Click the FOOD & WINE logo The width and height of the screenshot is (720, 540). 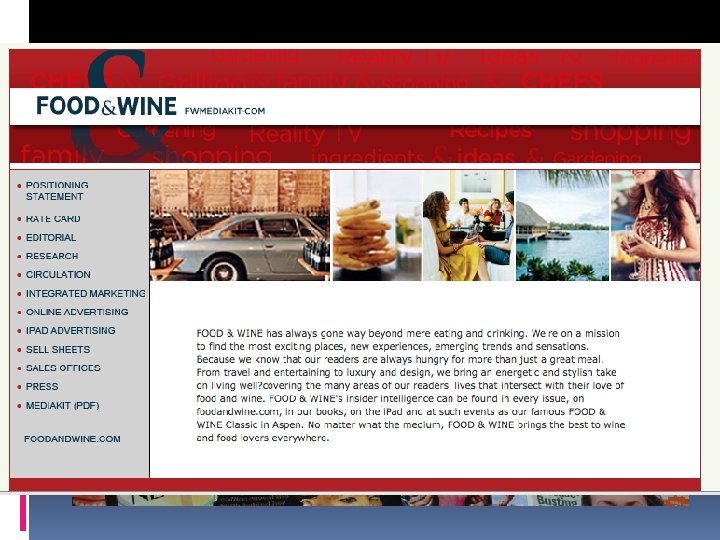[106, 106]
